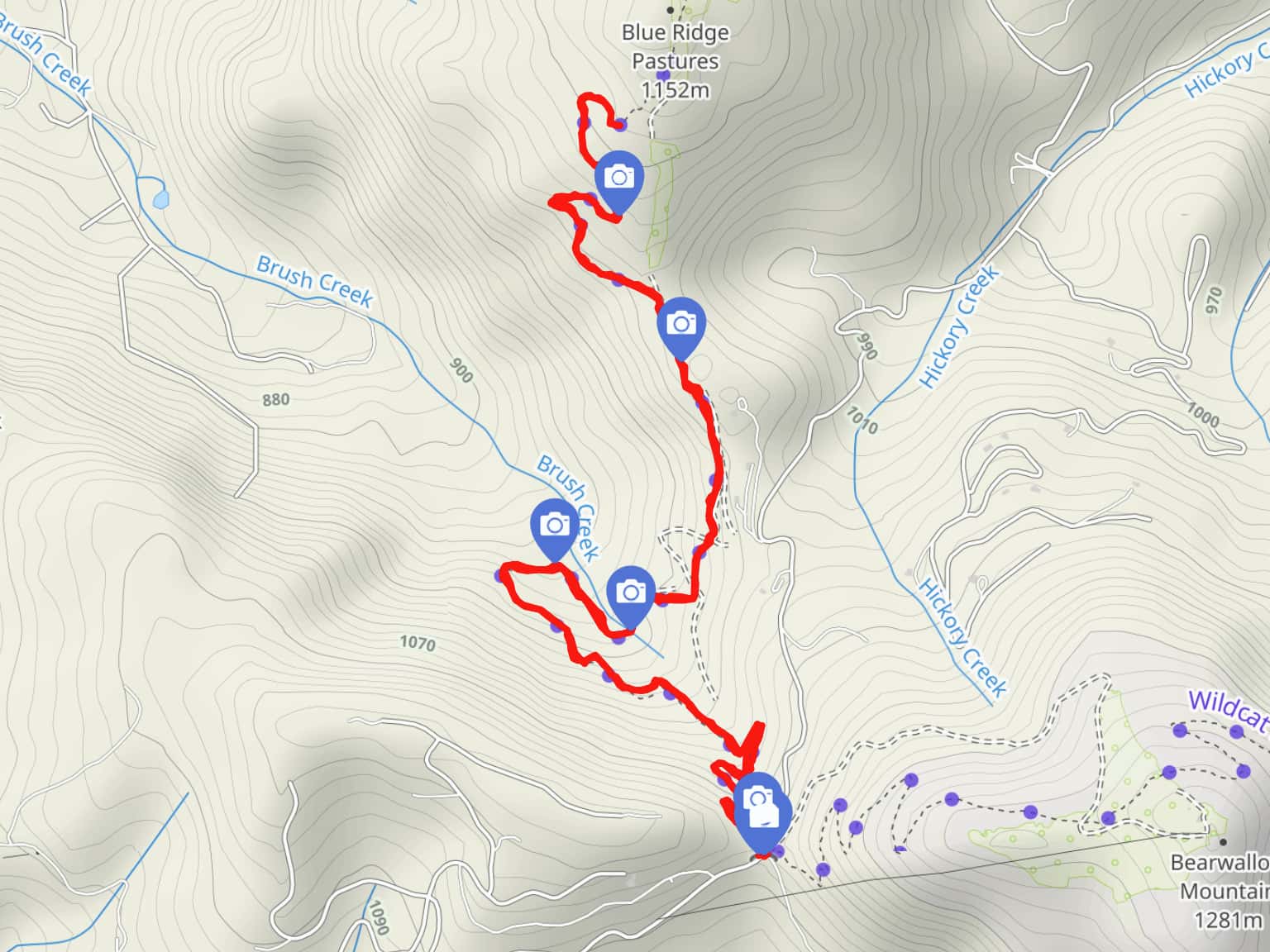Image resolution: width=1270 pixels, height=952 pixels.
Task: Select the peak dot beside Bearwallow Mountain label
Action: 1223,842
